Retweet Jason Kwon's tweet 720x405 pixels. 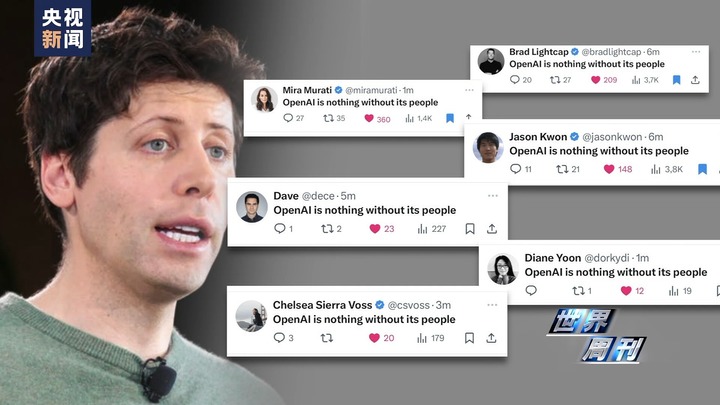[562, 169]
